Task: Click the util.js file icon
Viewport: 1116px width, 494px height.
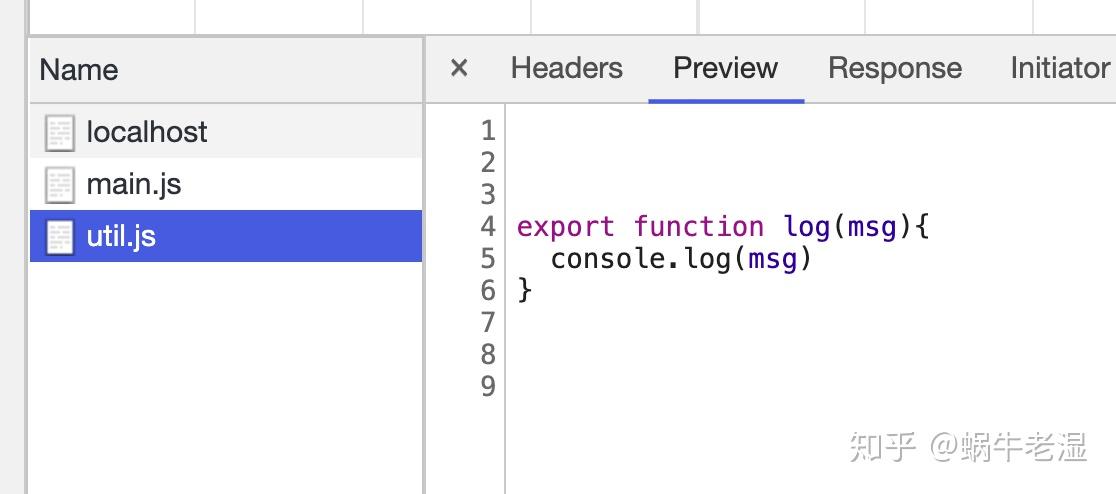Action: [60, 237]
